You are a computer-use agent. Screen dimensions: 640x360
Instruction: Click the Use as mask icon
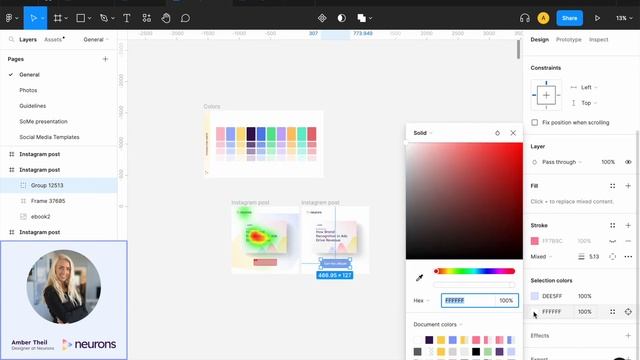click(342, 18)
